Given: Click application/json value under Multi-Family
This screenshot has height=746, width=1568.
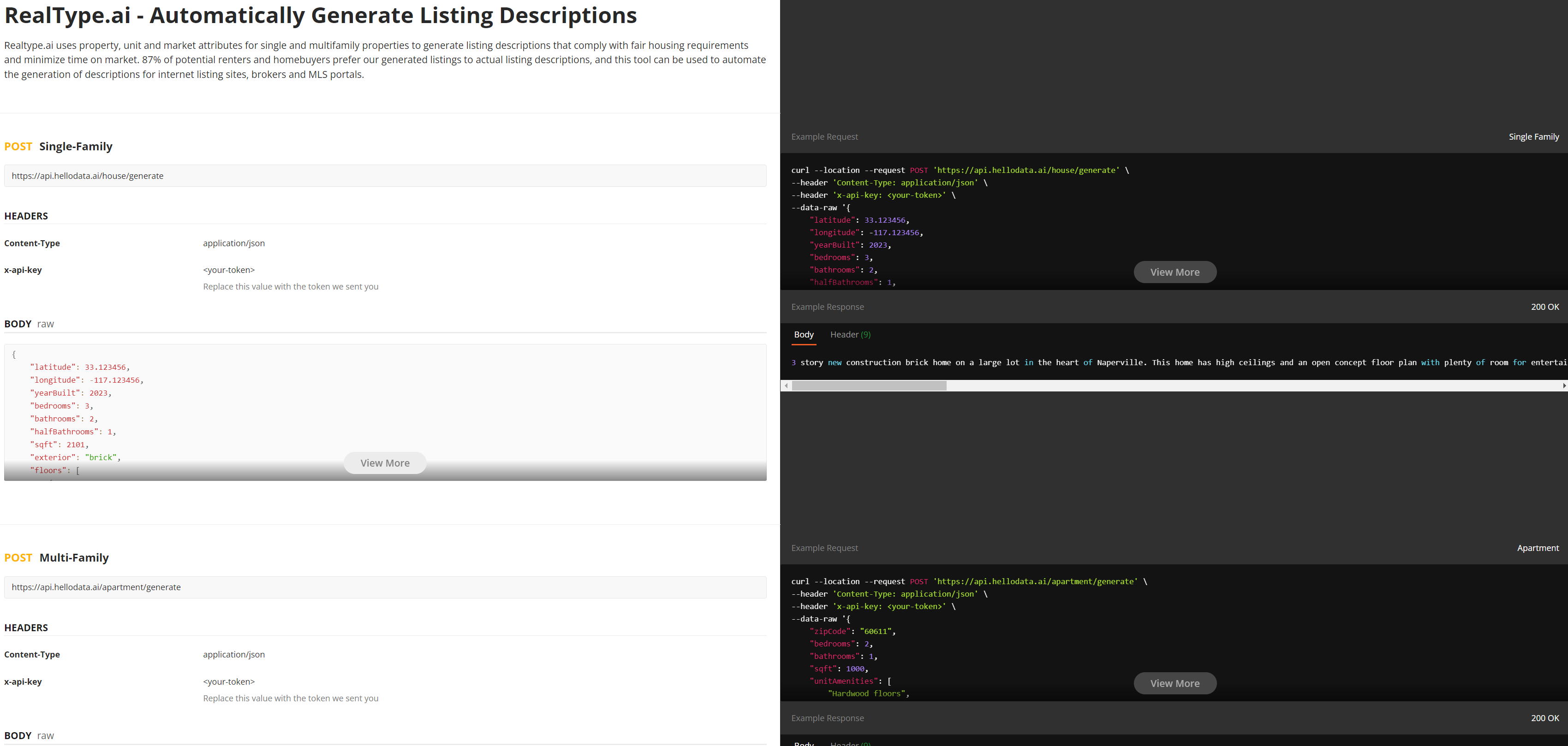Looking at the screenshot, I should [234, 655].
